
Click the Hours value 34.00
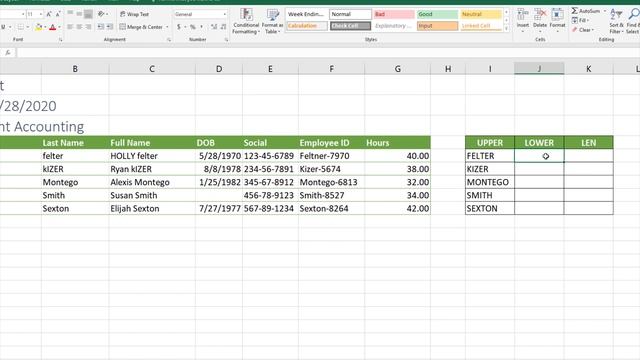click(x=397, y=196)
